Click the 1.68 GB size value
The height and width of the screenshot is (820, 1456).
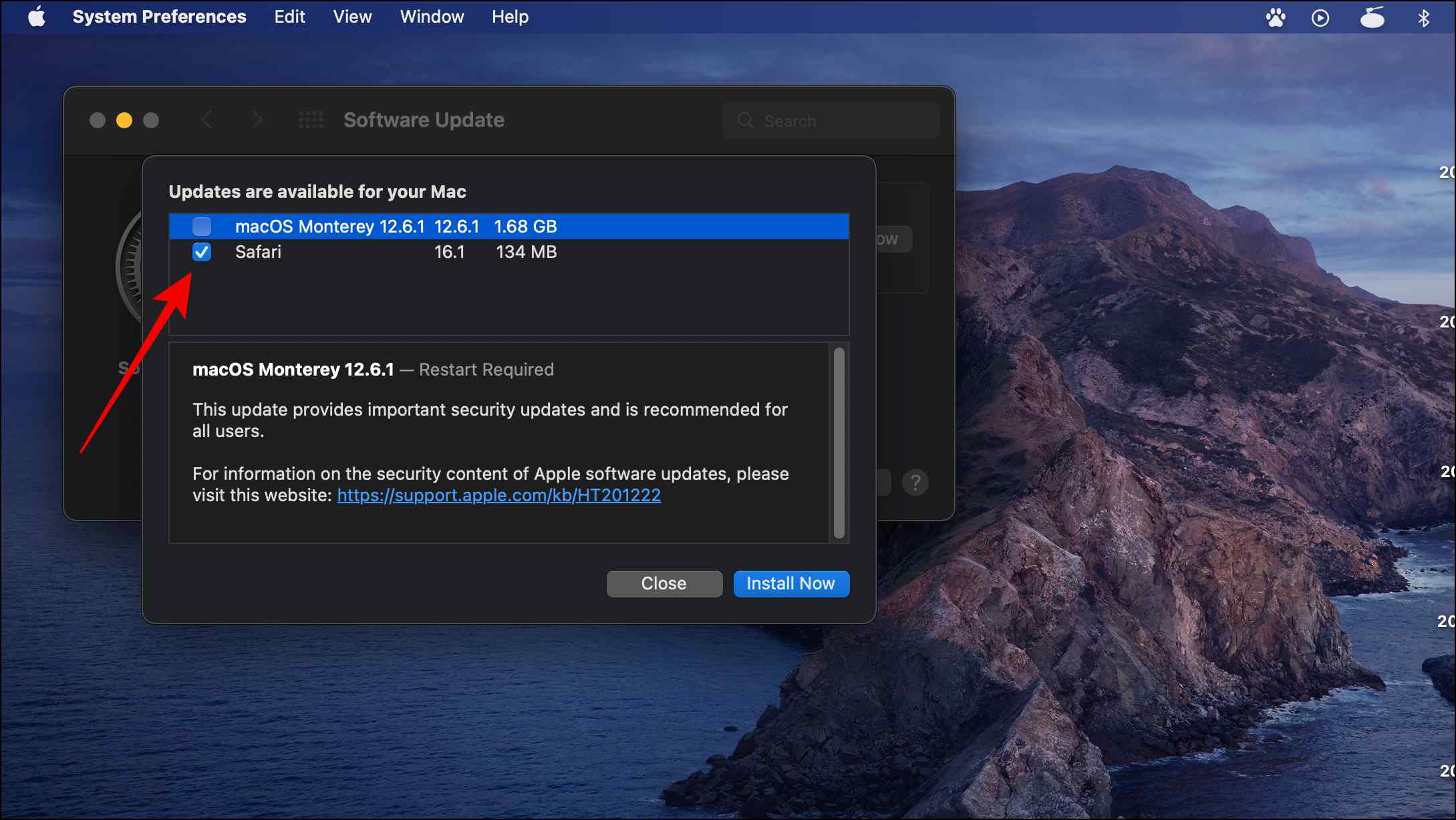525,227
